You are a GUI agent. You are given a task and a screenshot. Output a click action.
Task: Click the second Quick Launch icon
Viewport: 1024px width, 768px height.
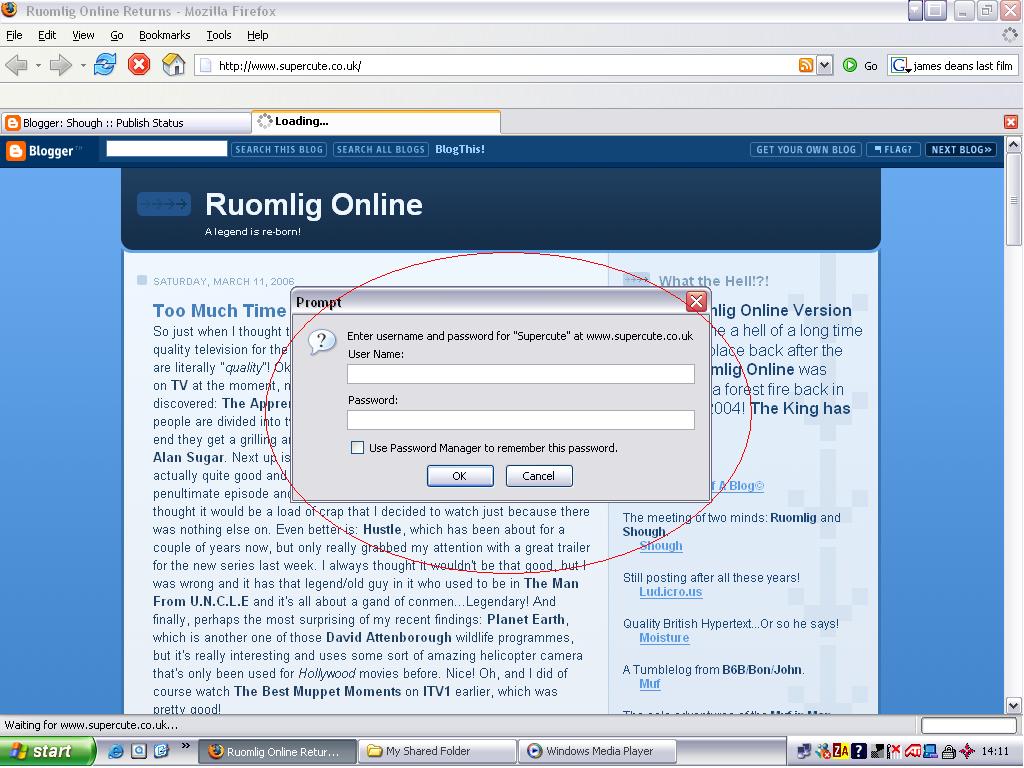[x=138, y=751]
